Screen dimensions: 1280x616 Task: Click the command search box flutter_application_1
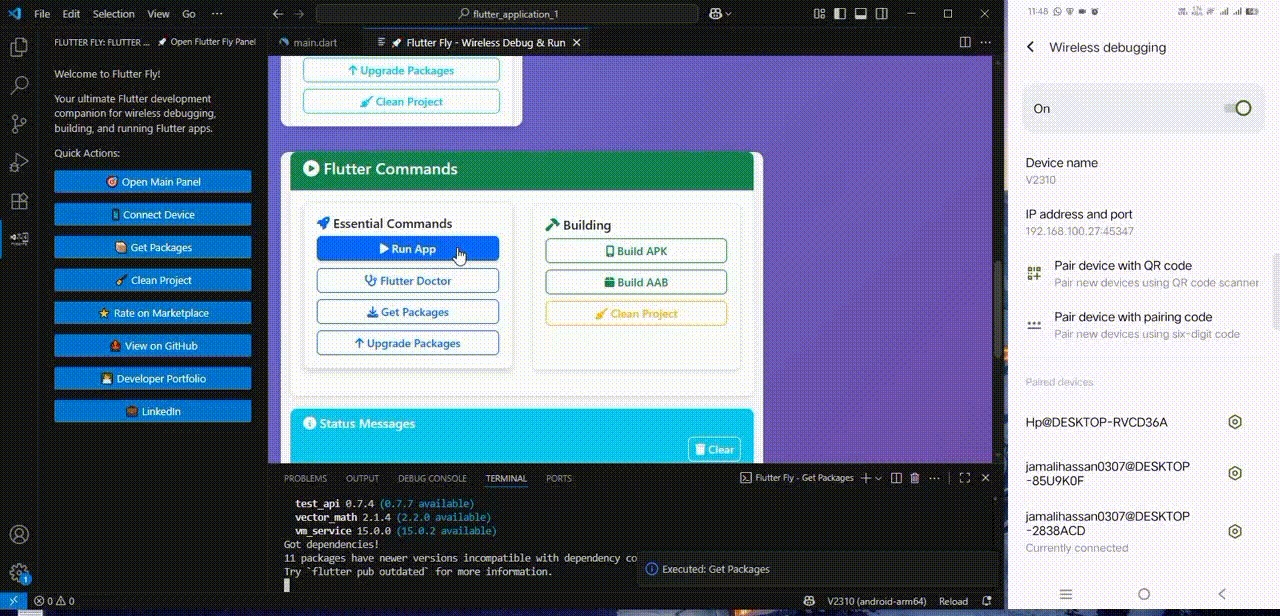click(x=507, y=14)
